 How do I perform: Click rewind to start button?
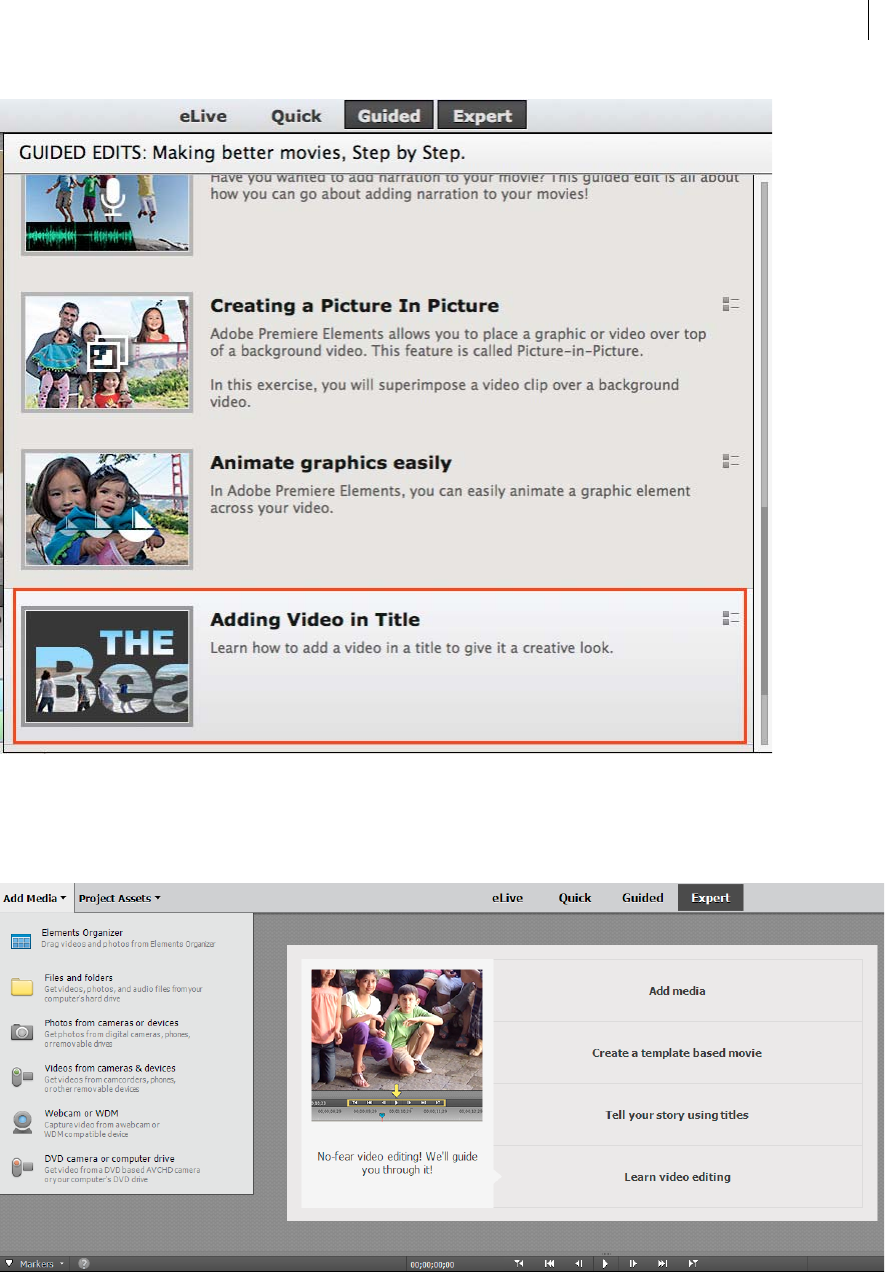click(549, 1264)
